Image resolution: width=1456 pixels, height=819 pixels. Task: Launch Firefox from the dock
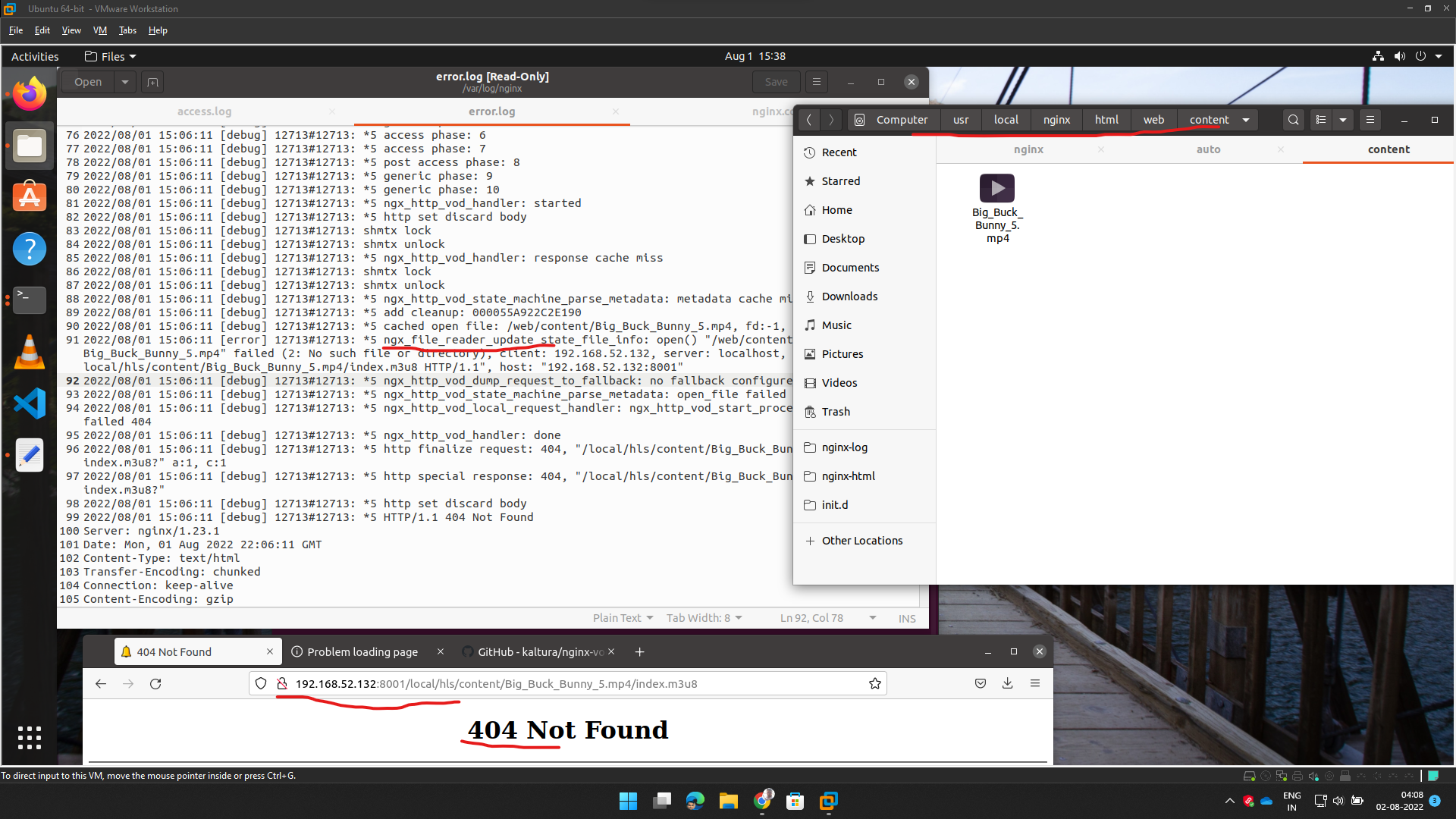(30, 92)
